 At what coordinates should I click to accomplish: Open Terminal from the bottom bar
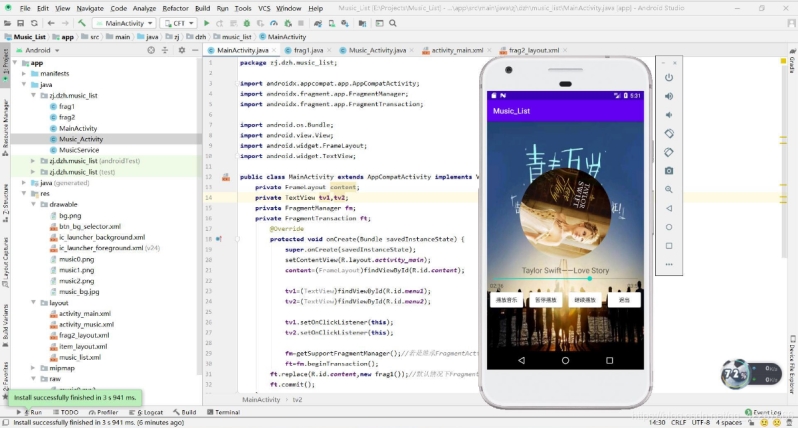tap(225, 412)
